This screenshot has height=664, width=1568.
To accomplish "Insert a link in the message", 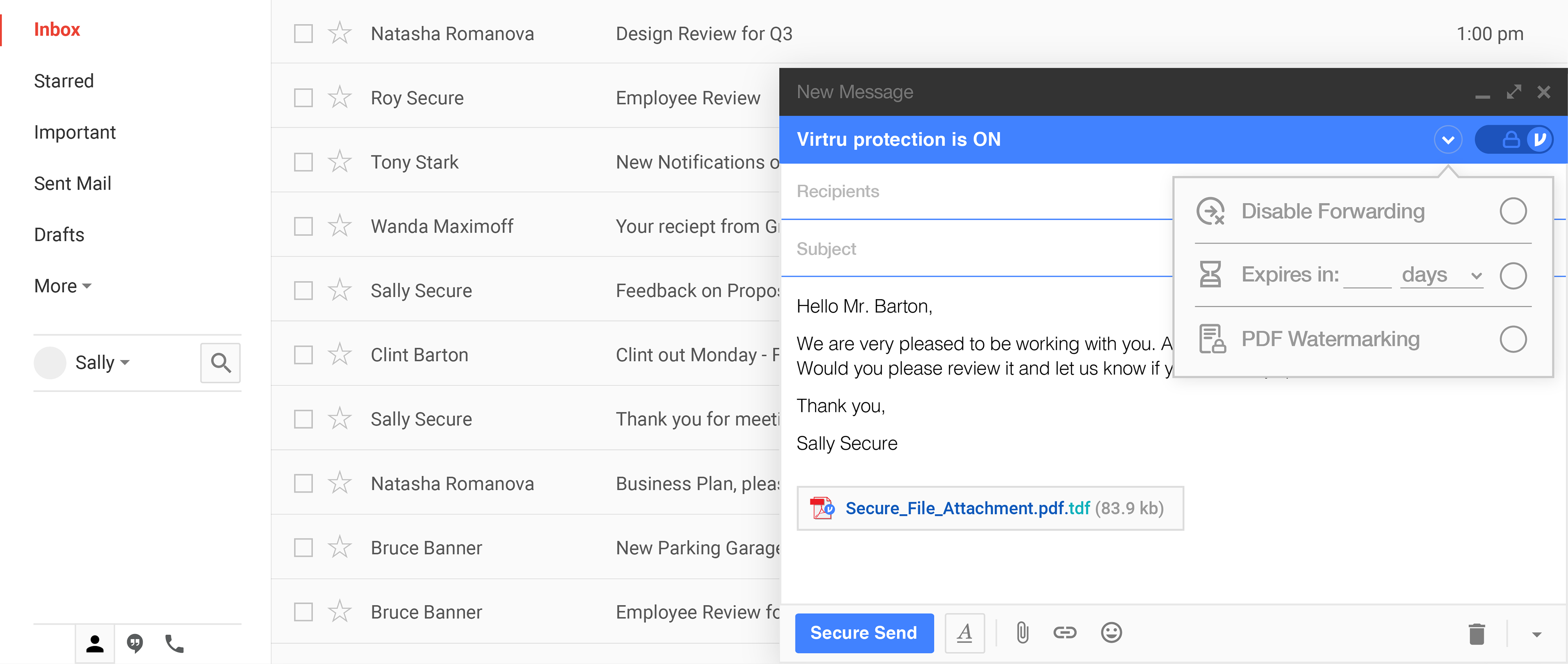I will coord(1065,633).
